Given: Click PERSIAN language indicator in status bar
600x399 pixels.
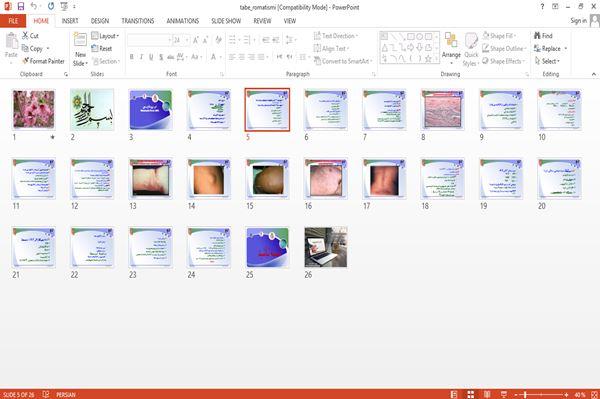Looking at the screenshot, I should (x=66, y=394).
